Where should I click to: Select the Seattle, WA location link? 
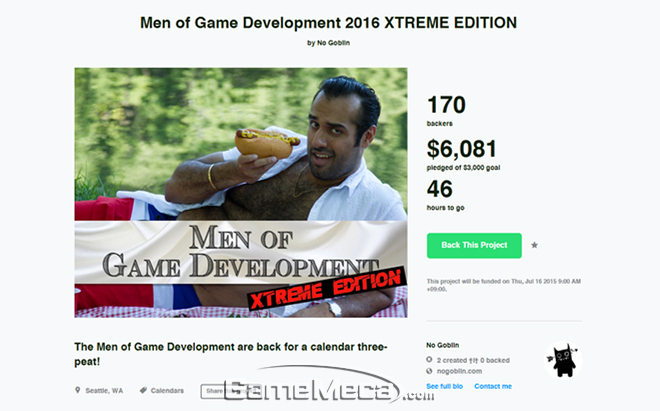[104, 391]
